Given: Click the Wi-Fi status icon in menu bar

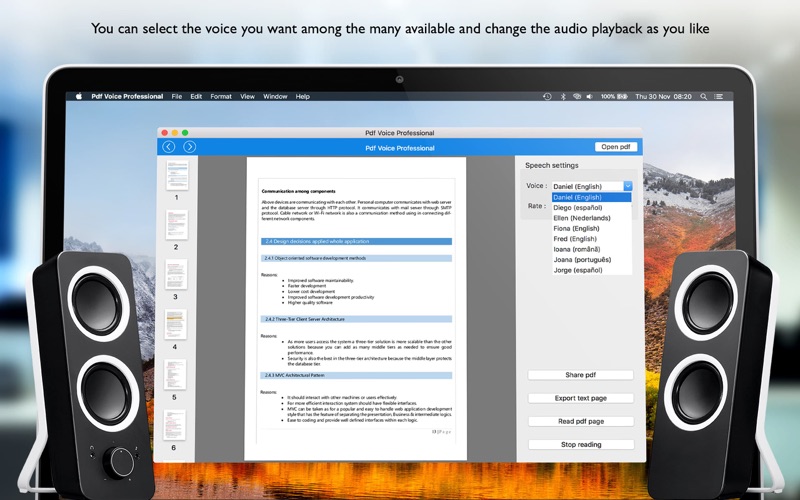Looking at the screenshot, I should click(x=576, y=97).
